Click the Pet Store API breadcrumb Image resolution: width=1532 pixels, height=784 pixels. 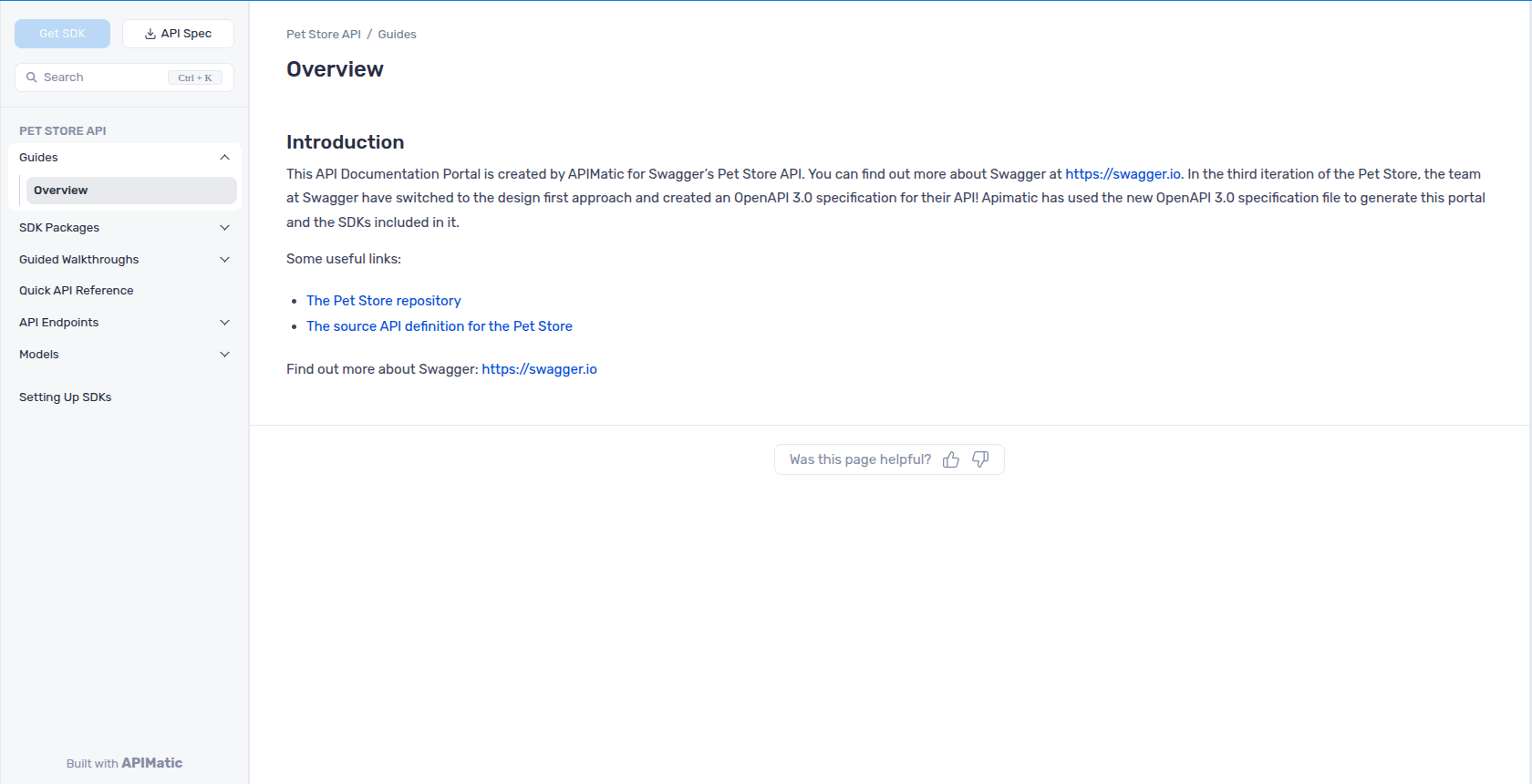[x=324, y=35]
